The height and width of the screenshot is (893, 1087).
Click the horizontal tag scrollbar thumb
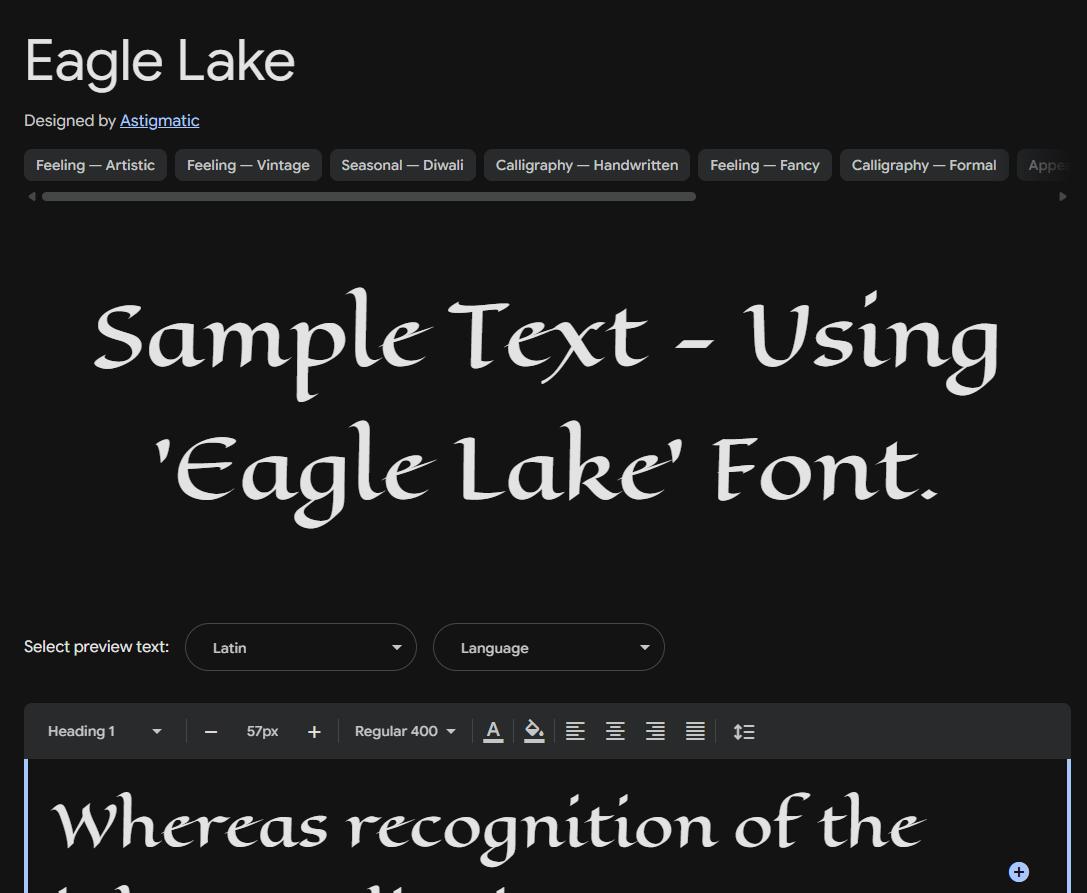click(x=369, y=197)
